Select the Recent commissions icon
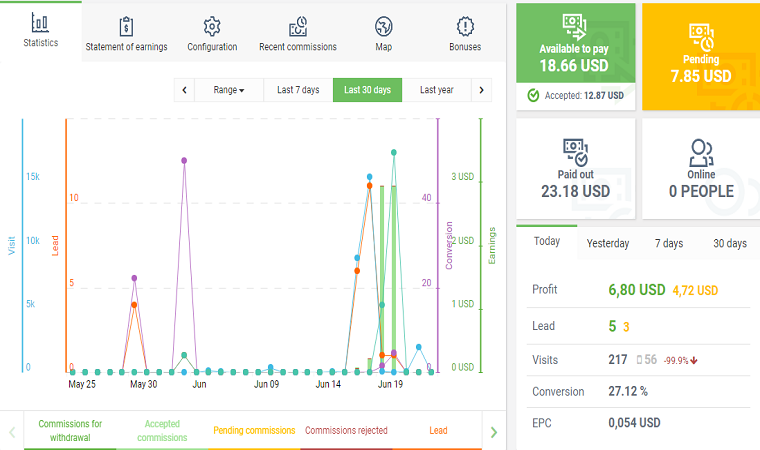 pyautogui.click(x=298, y=26)
